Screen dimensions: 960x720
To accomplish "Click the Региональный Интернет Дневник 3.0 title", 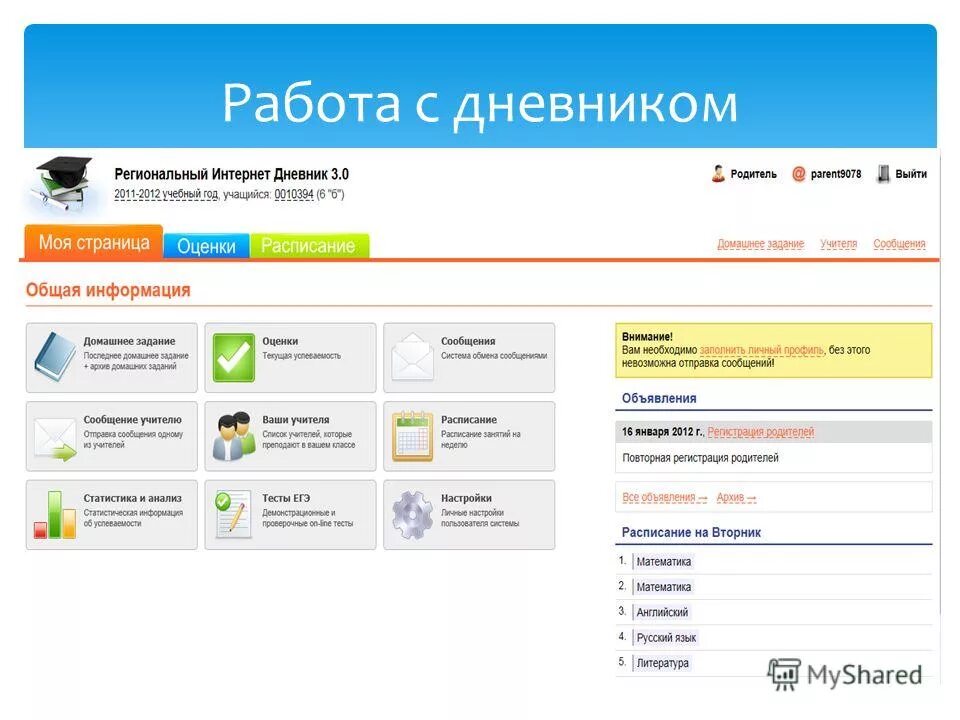I will coord(231,174).
